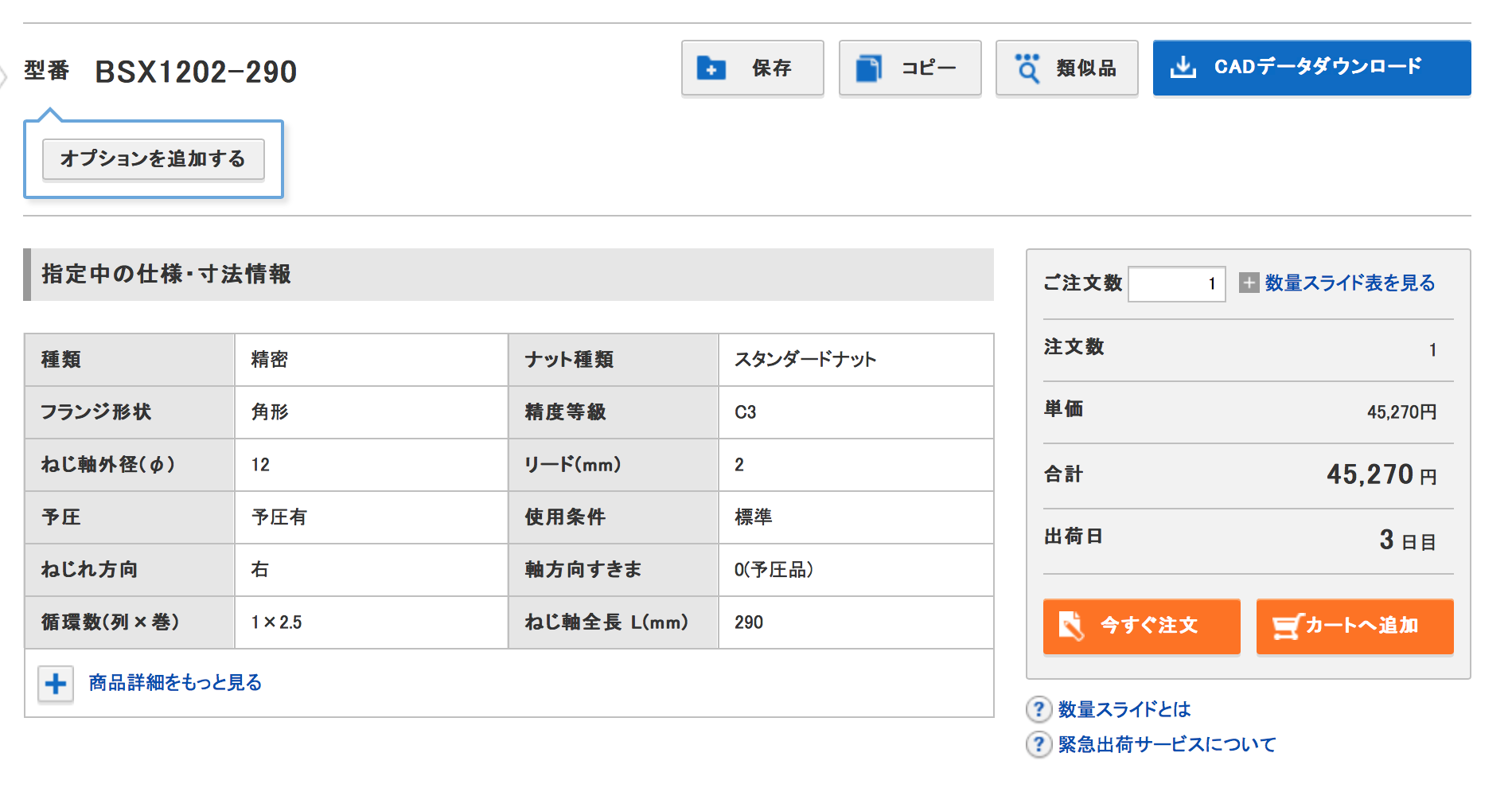1512x788 pixels.
Task: Focus the ご注文数 quantity input field
Action: coord(1176,284)
